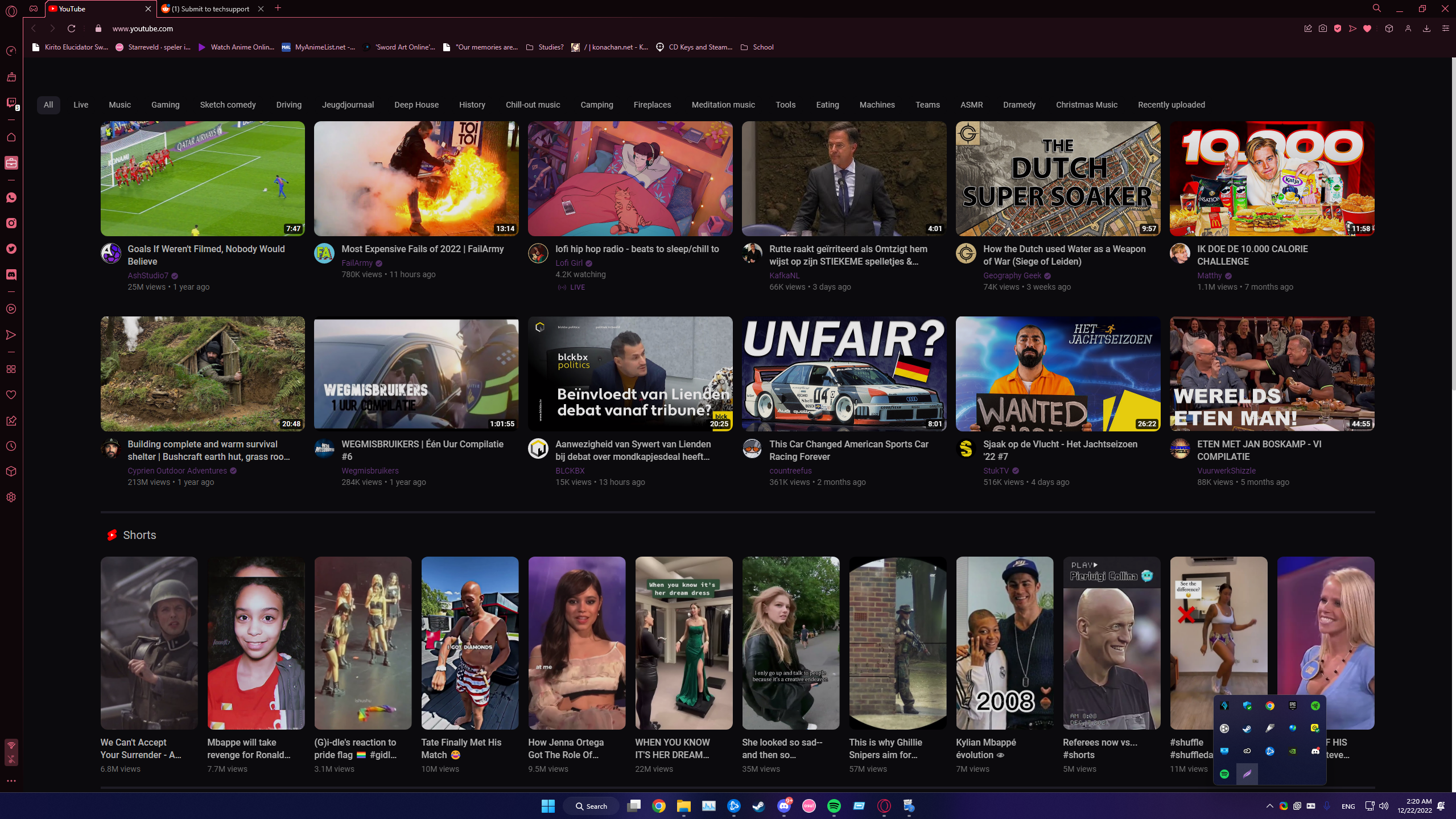The image size is (1456, 819).
Task: Open the ad blocker shield in address bar
Action: (x=1338, y=28)
